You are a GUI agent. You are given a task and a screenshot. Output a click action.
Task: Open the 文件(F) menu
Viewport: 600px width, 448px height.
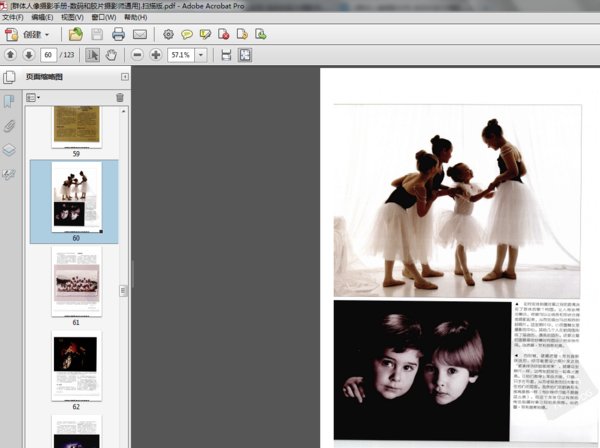pos(13,17)
